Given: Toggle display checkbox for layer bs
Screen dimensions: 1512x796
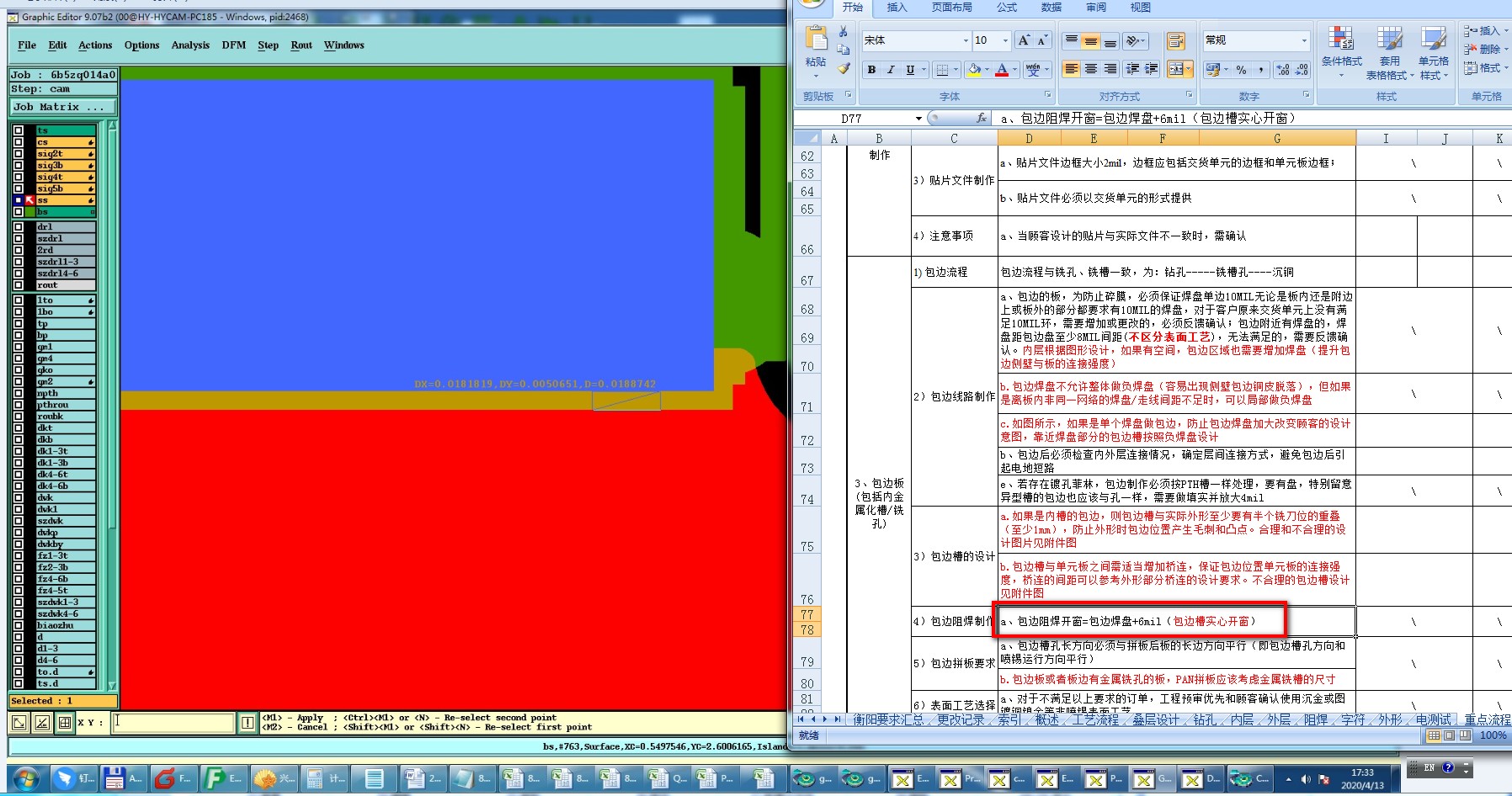Looking at the screenshot, I should [19, 212].
